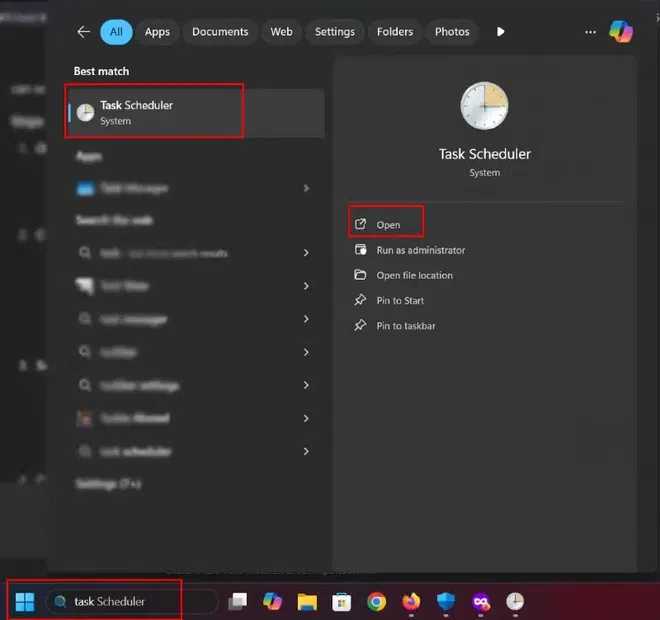Click the large Task Scheduler clock icon
Image resolution: width=660 pixels, height=620 pixels.
(x=484, y=106)
